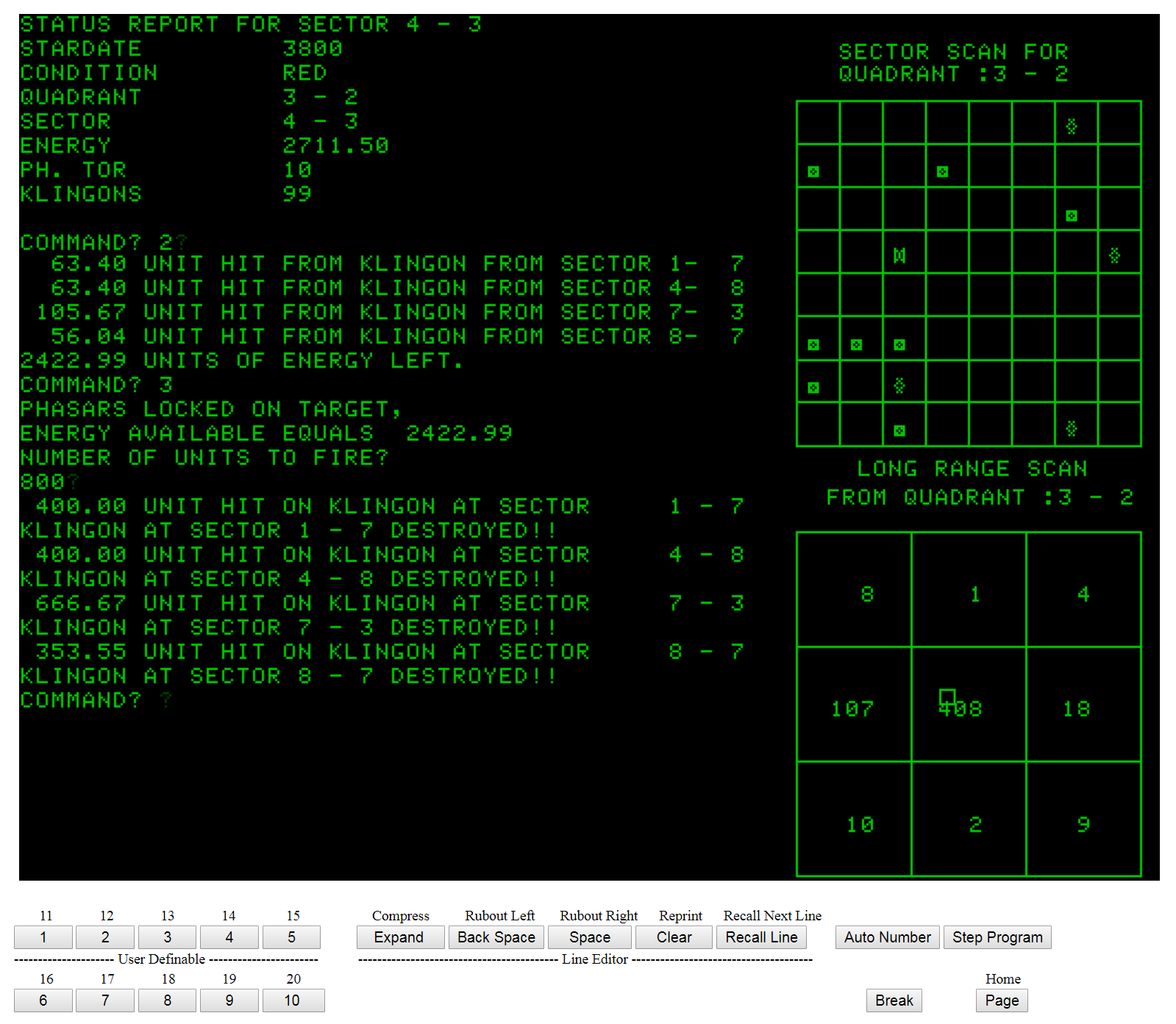Click user definable key 1

pyautogui.click(x=43, y=937)
